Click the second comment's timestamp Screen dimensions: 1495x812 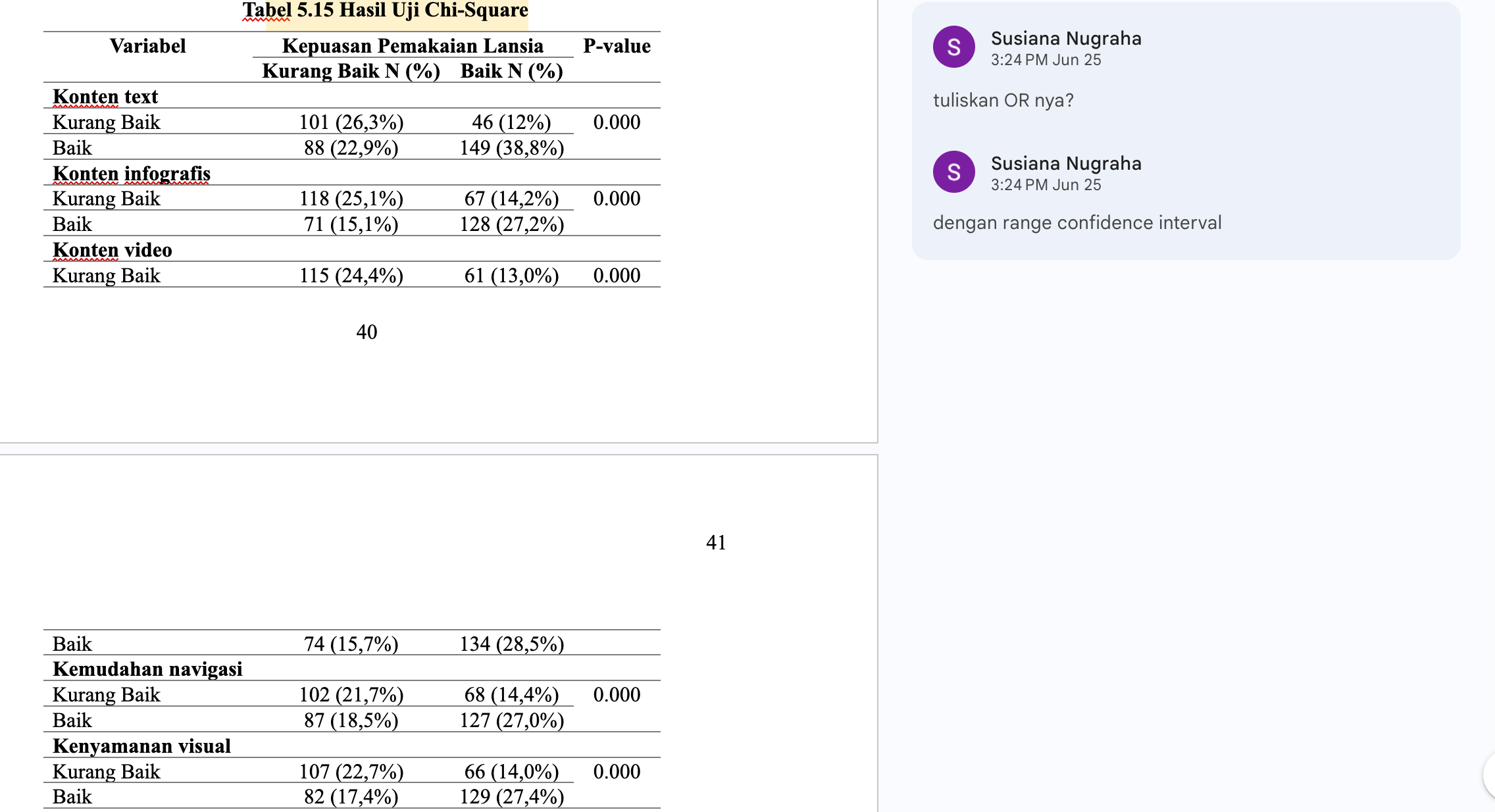click(x=1046, y=185)
